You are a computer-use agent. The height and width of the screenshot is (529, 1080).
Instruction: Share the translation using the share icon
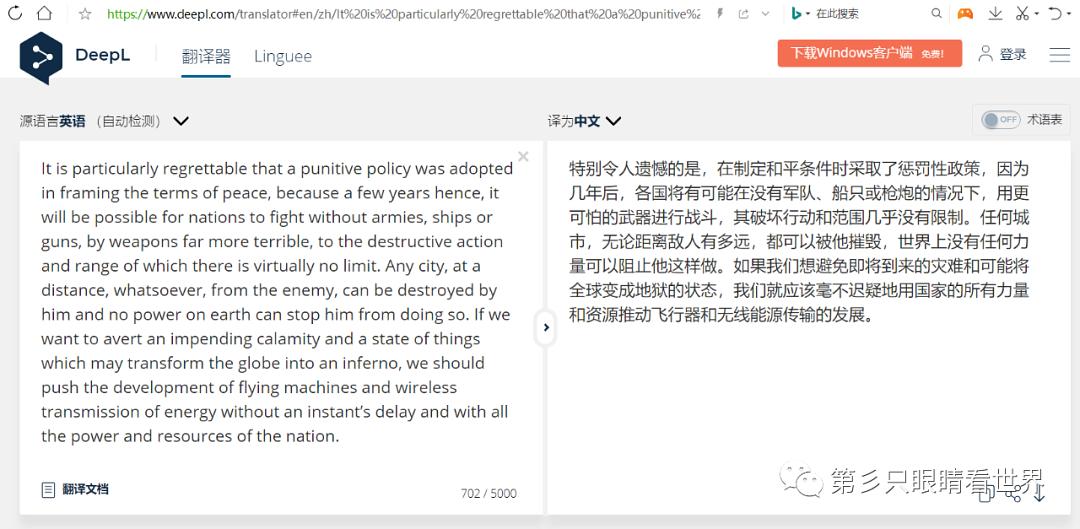[1013, 493]
